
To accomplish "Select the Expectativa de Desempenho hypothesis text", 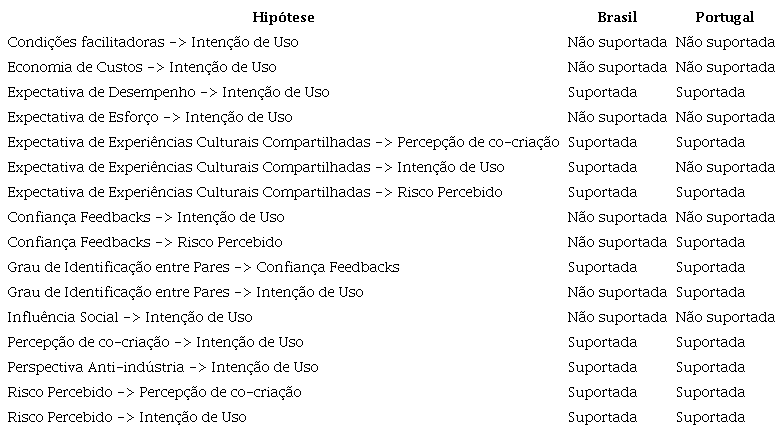I will pyautogui.click(x=168, y=92).
